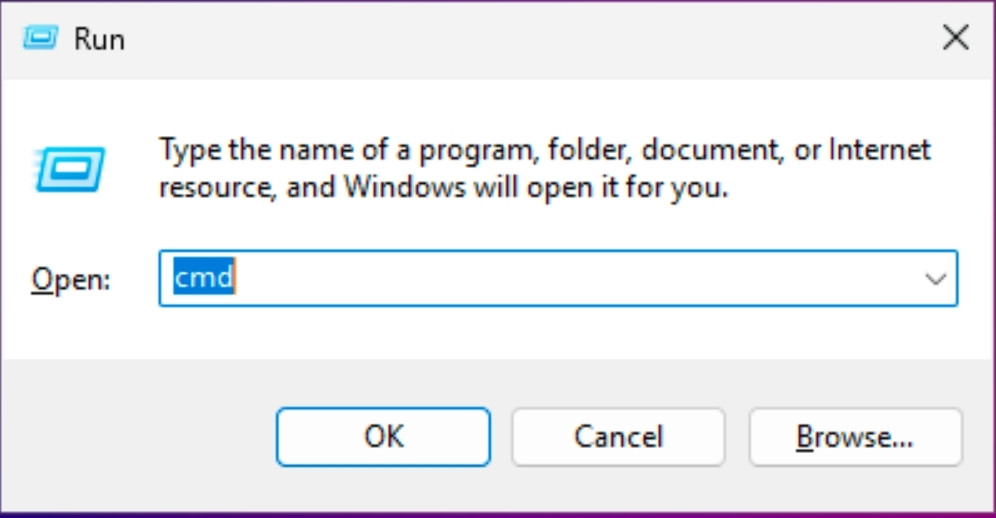This screenshot has width=996, height=518.
Task: Click the "Open:" label
Action: [x=70, y=278]
